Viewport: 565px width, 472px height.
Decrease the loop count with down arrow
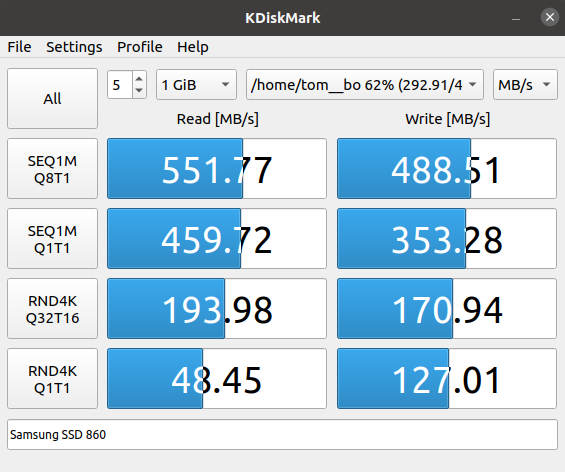click(139, 91)
